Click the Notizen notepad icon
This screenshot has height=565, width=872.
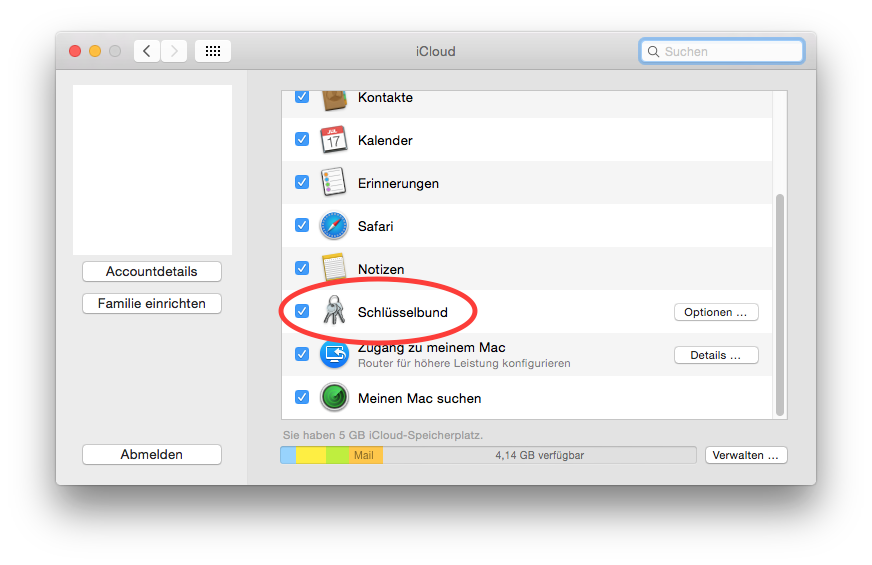(334, 267)
